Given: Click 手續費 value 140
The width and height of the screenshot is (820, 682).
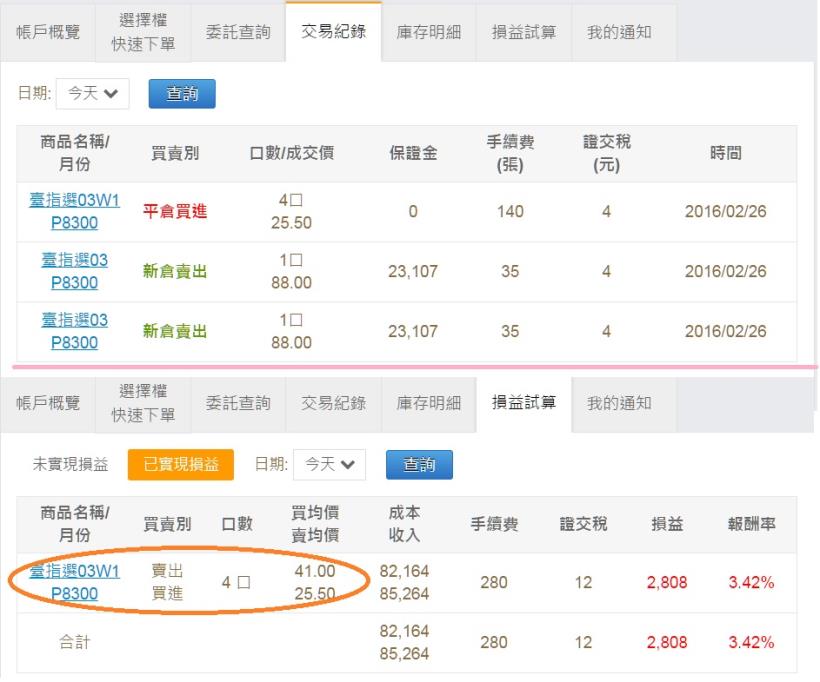Looking at the screenshot, I should pyautogui.click(x=510, y=211).
